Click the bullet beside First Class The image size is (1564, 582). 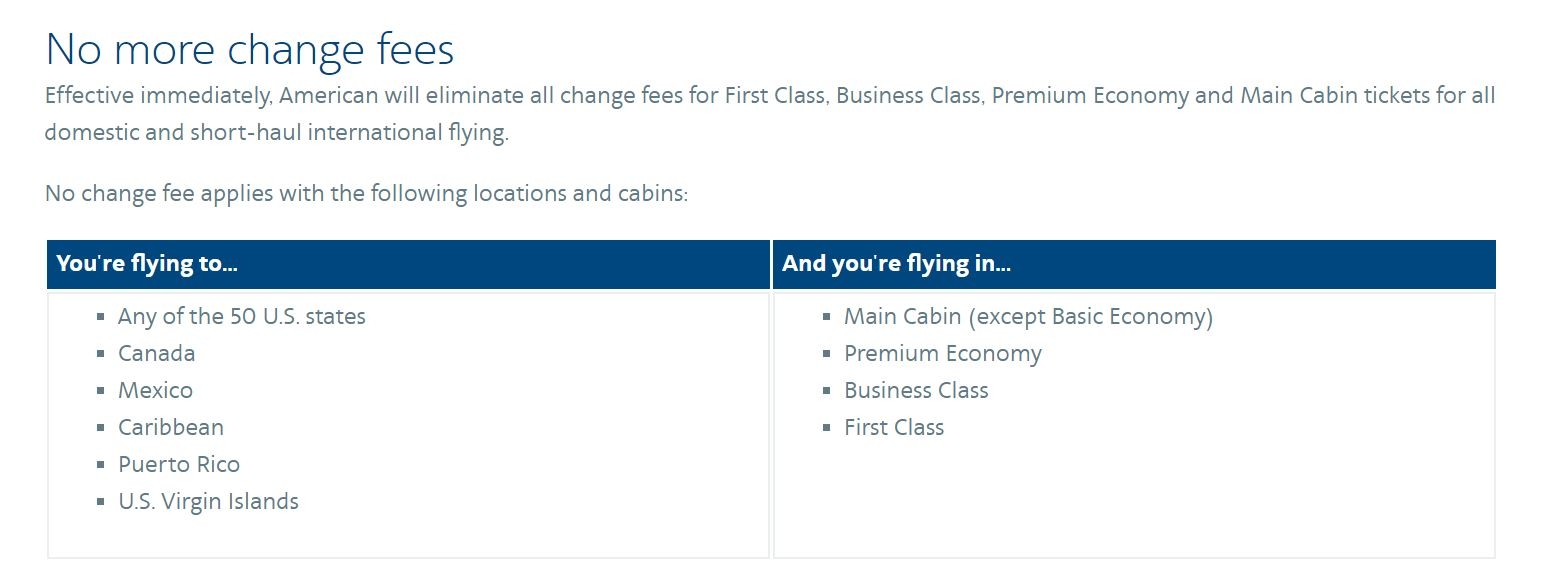827,428
